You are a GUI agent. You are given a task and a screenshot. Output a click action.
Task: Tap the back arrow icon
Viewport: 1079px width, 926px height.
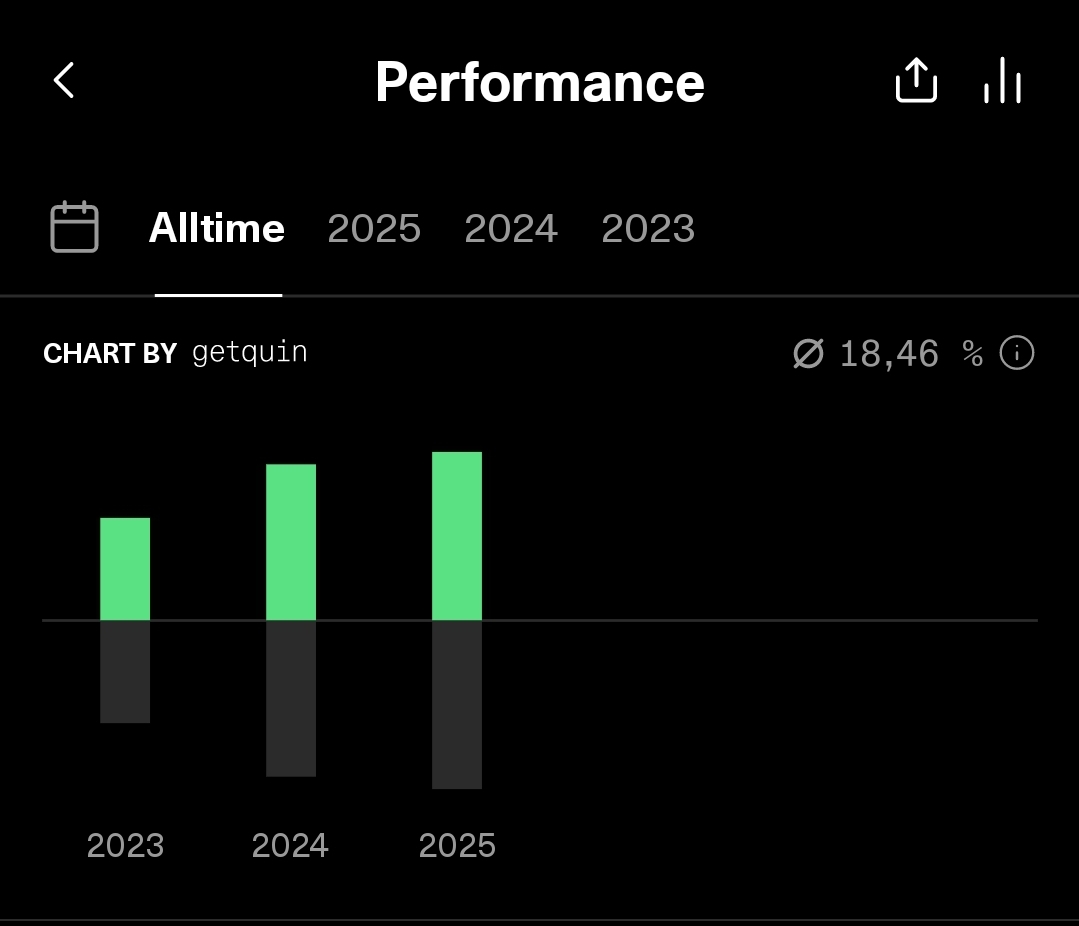coord(64,81)
